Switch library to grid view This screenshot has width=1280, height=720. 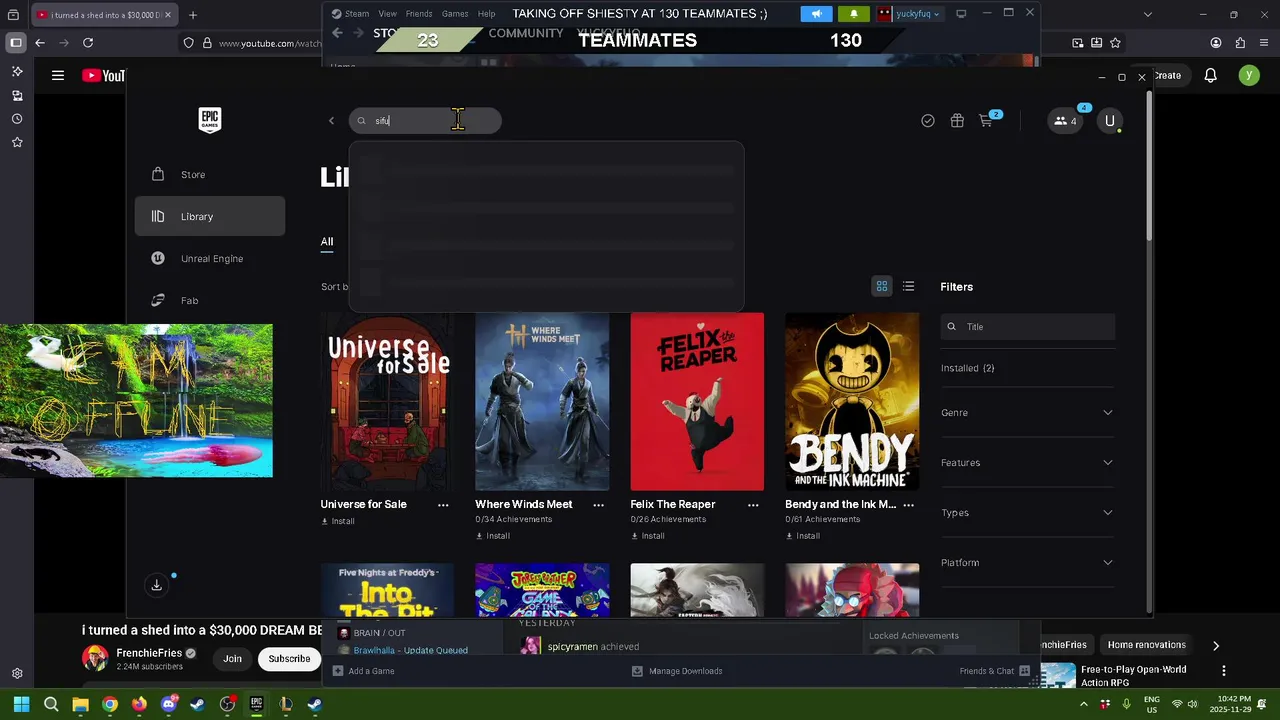pos(882,287)
